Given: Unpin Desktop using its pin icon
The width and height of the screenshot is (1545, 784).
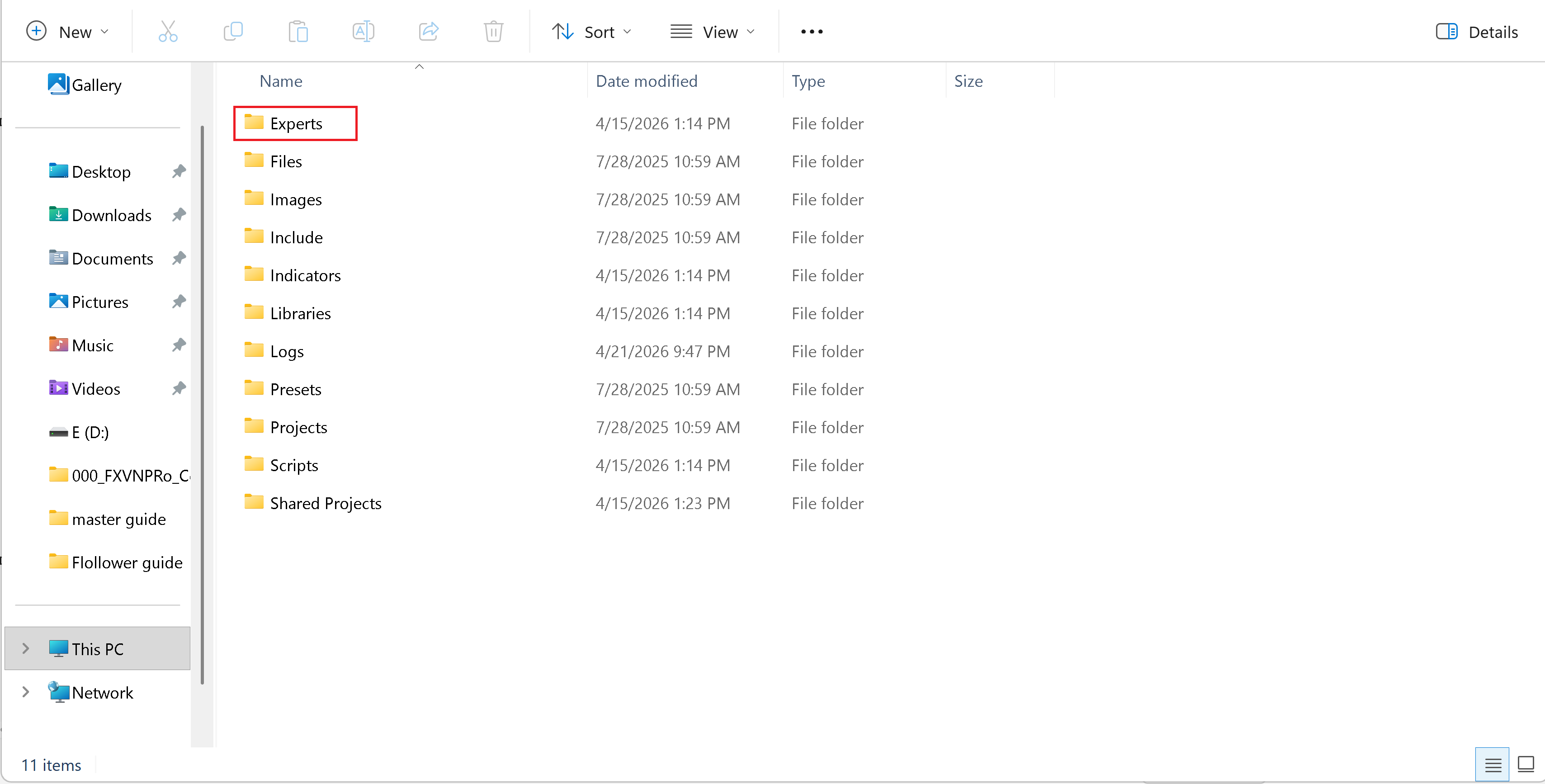Looking at the screenshot, I should (x=179, y=171).
